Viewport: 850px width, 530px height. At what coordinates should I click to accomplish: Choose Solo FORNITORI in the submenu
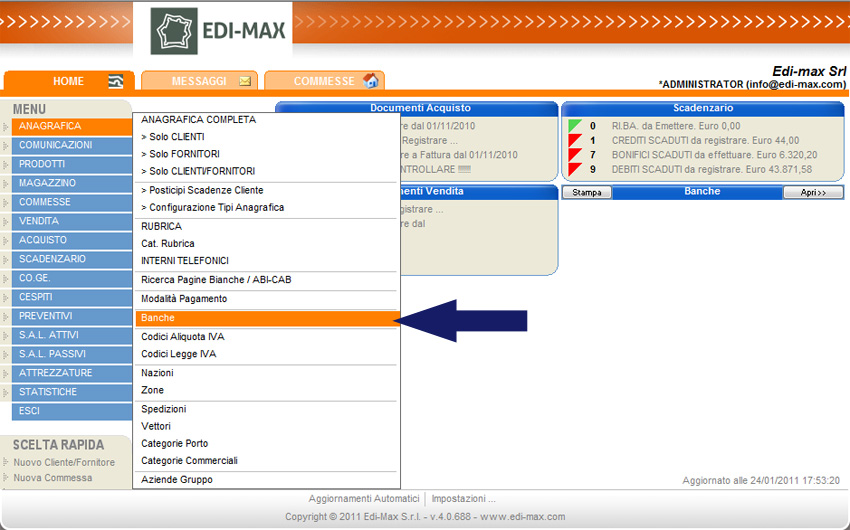(180, 154)
